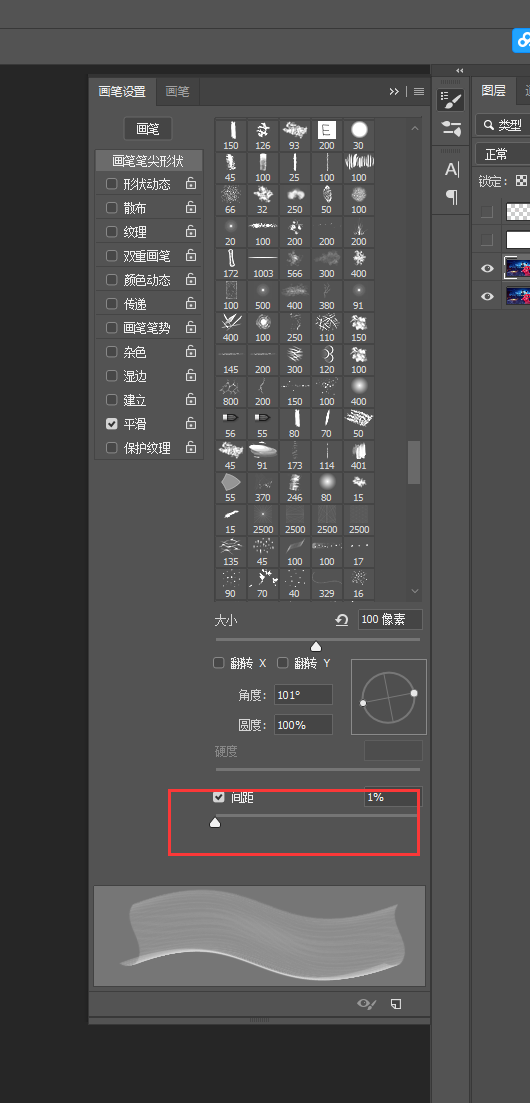The width and height of the screenshot is (530, 1103).
Task: Enable the 散布 checkbox
Action: [x=111, y=208]
